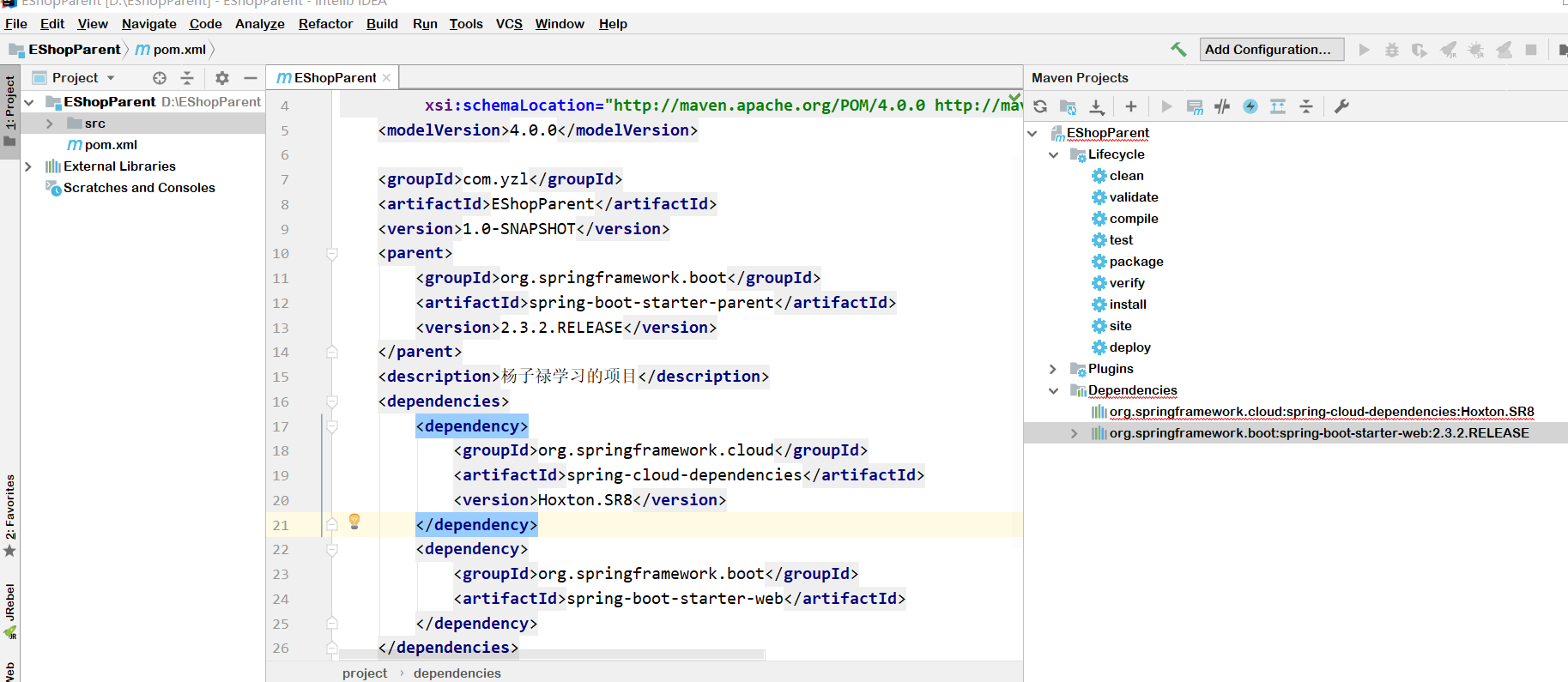Click the Execute Maven Goal icon
Image resolution: width=1568 pixels, height=682 pixels.
click(1195, 106)
